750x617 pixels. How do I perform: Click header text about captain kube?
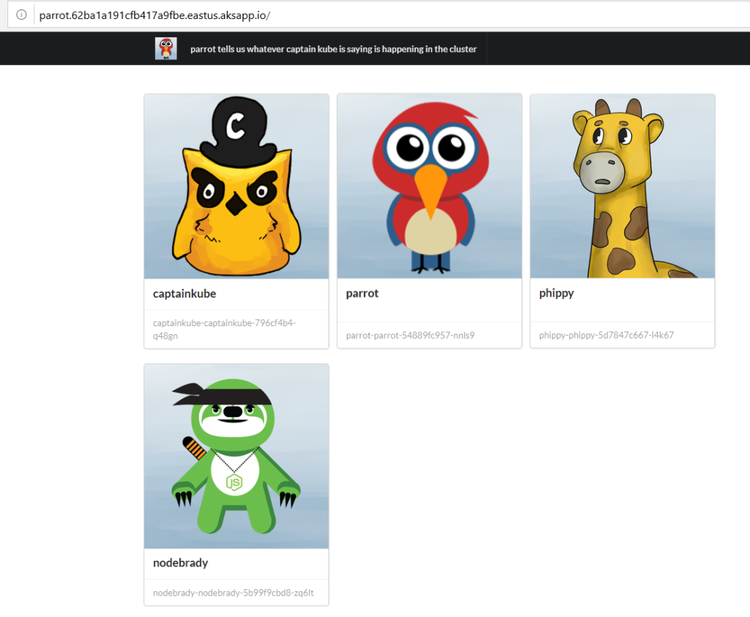click(x=333, y=49)
